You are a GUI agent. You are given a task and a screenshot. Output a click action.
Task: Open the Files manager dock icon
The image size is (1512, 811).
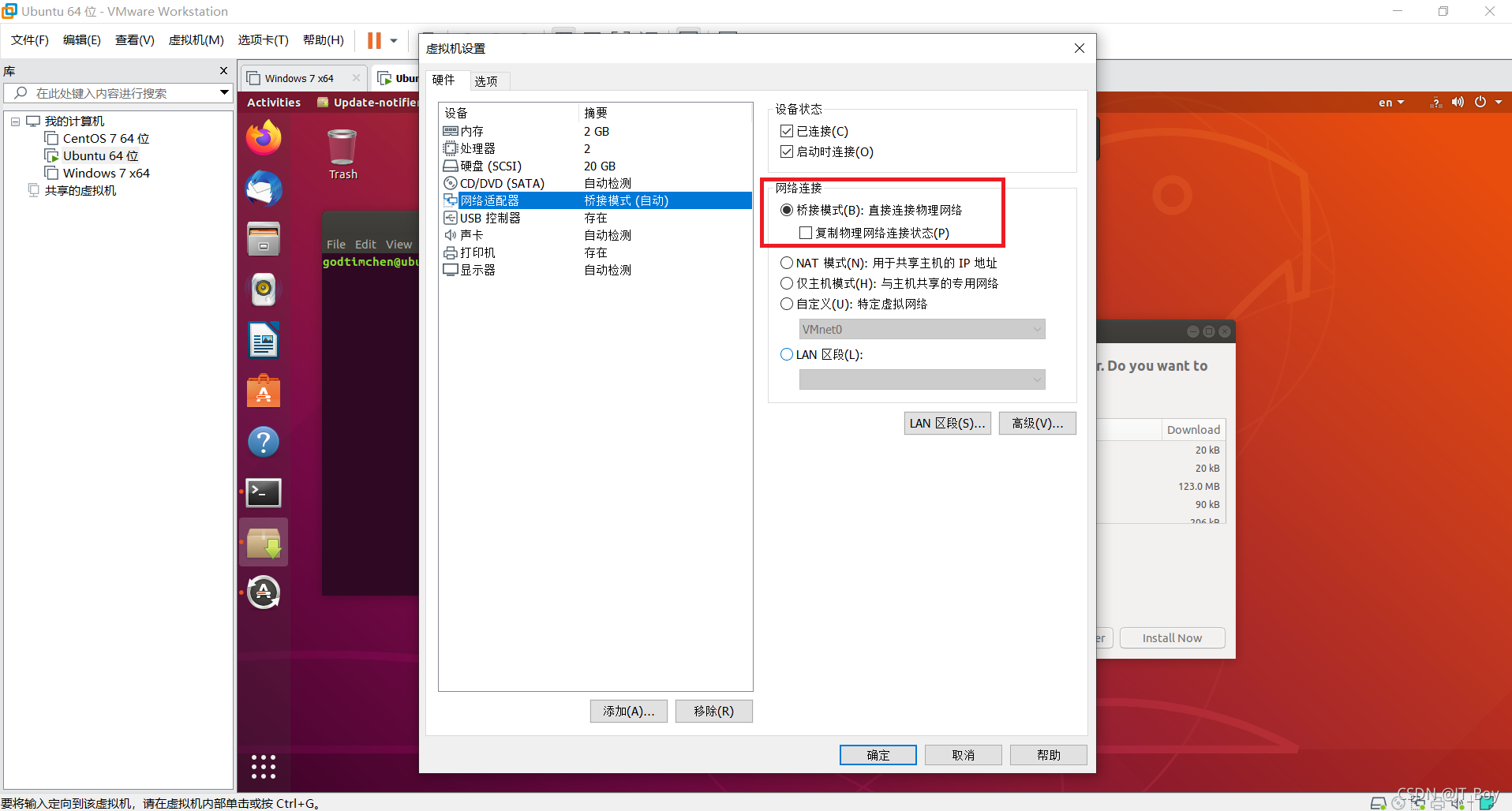[264, 239]
